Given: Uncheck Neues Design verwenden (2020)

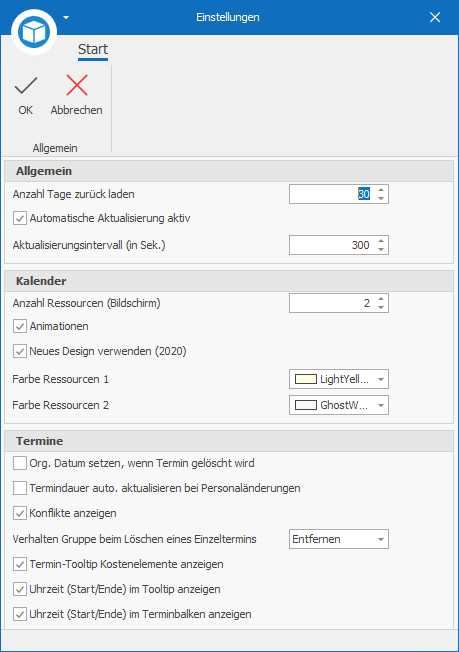Looking at the screenshot, I should coord(20,351).
